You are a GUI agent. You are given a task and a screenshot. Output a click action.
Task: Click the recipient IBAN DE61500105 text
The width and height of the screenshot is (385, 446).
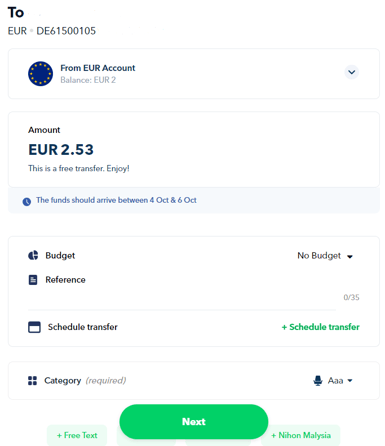tap(66, 31)
